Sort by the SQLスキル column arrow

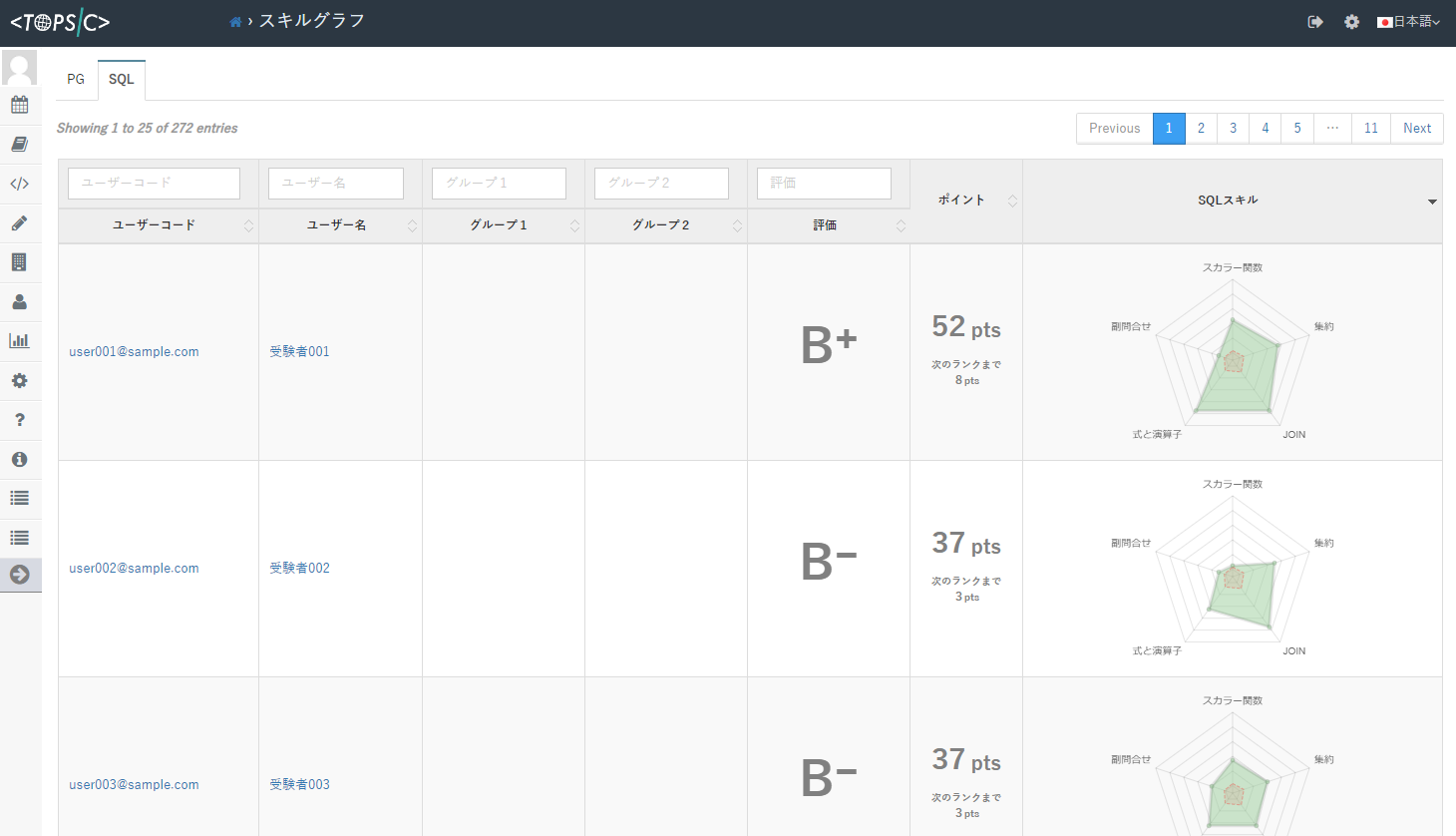coord(1432,202)
